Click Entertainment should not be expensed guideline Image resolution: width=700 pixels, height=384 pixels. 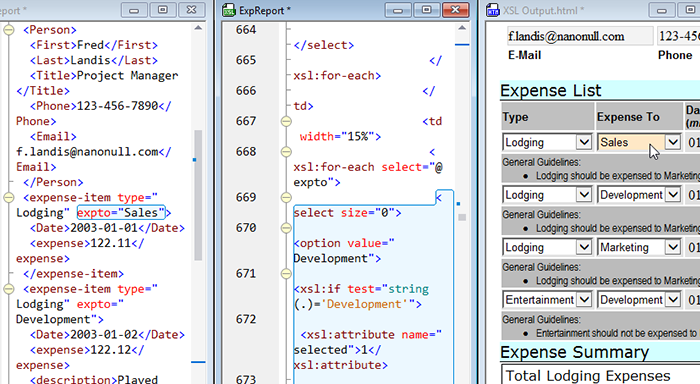[616, 333]
